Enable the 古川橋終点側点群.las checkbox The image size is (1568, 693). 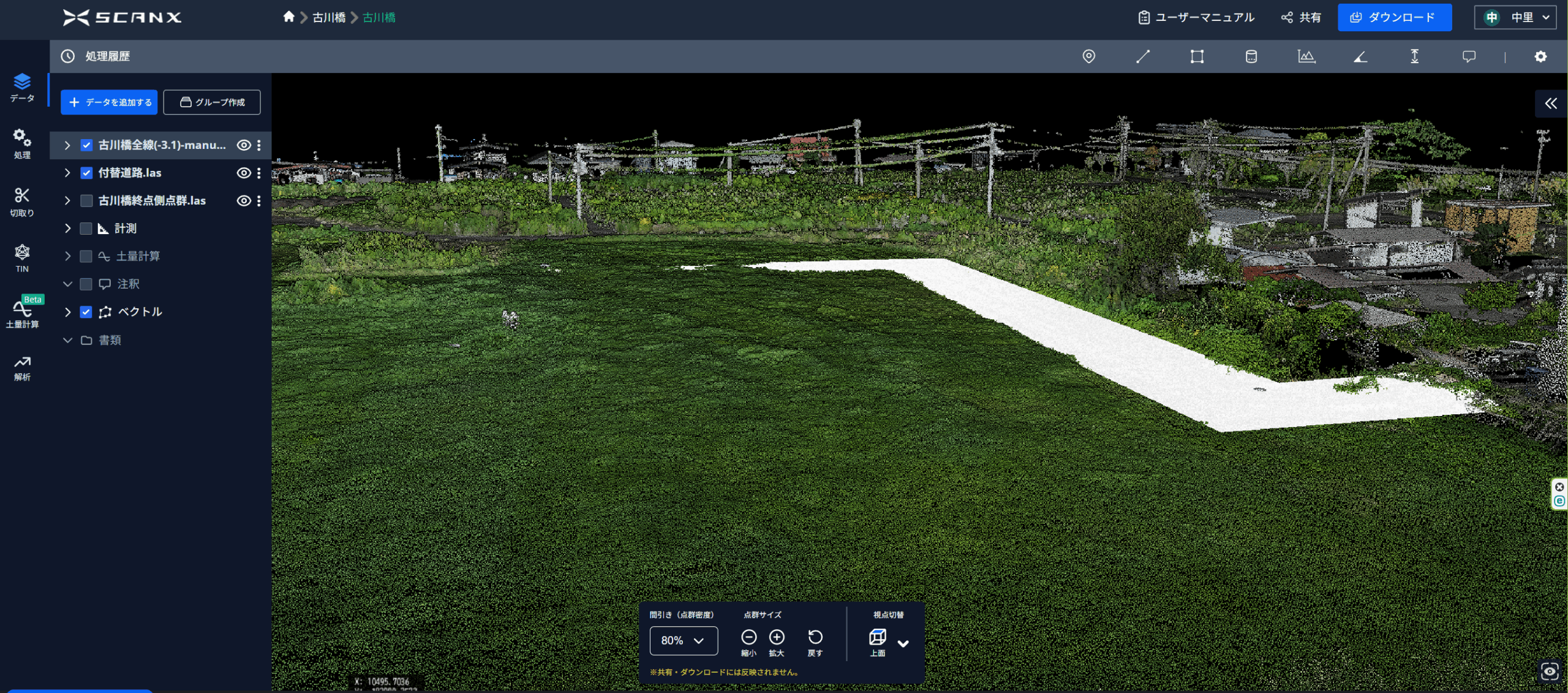86,200
